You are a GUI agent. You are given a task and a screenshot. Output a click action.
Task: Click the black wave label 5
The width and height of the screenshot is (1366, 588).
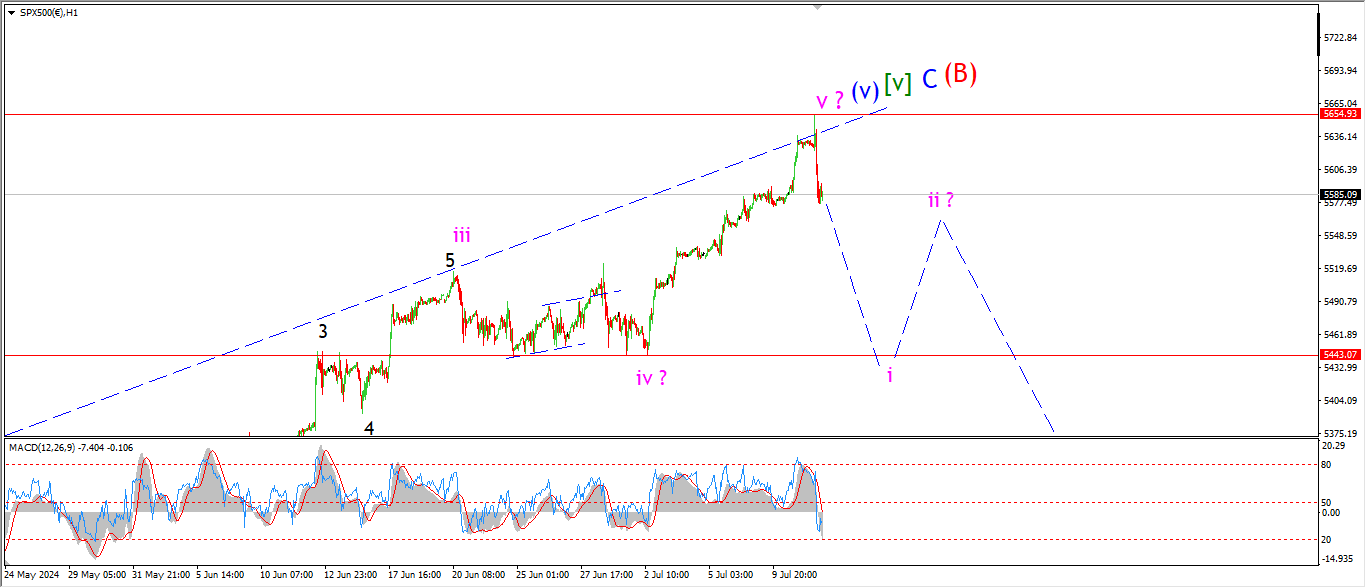pos(450,261)
